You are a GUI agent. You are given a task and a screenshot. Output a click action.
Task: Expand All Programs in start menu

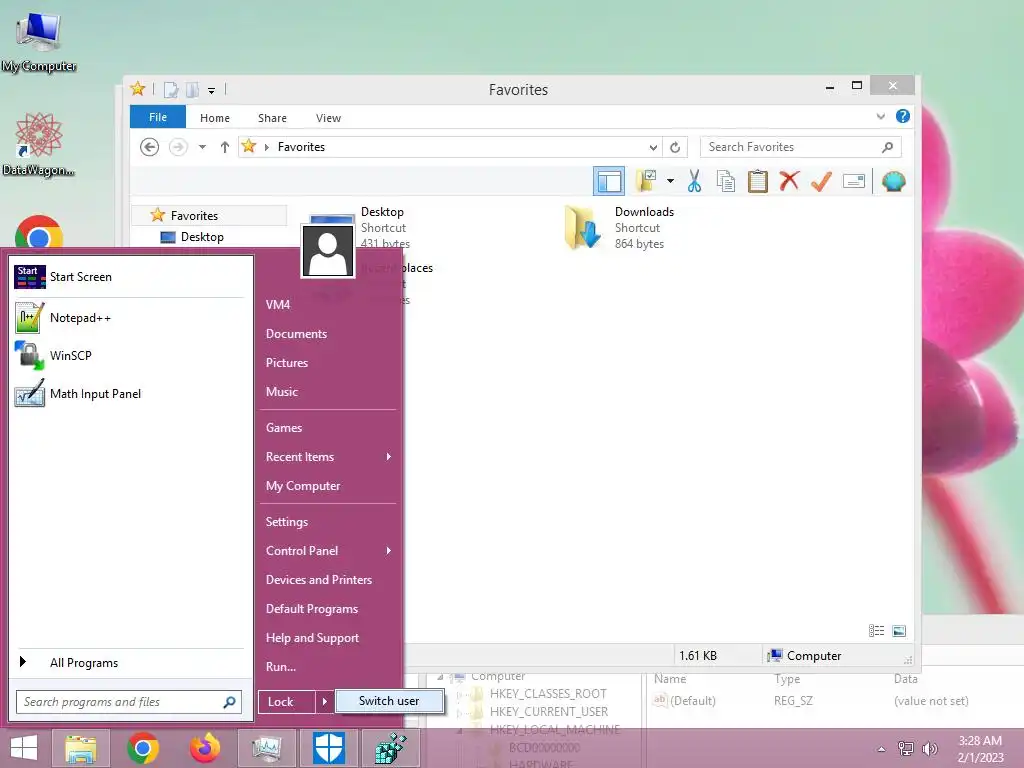(x=129, y=662)
